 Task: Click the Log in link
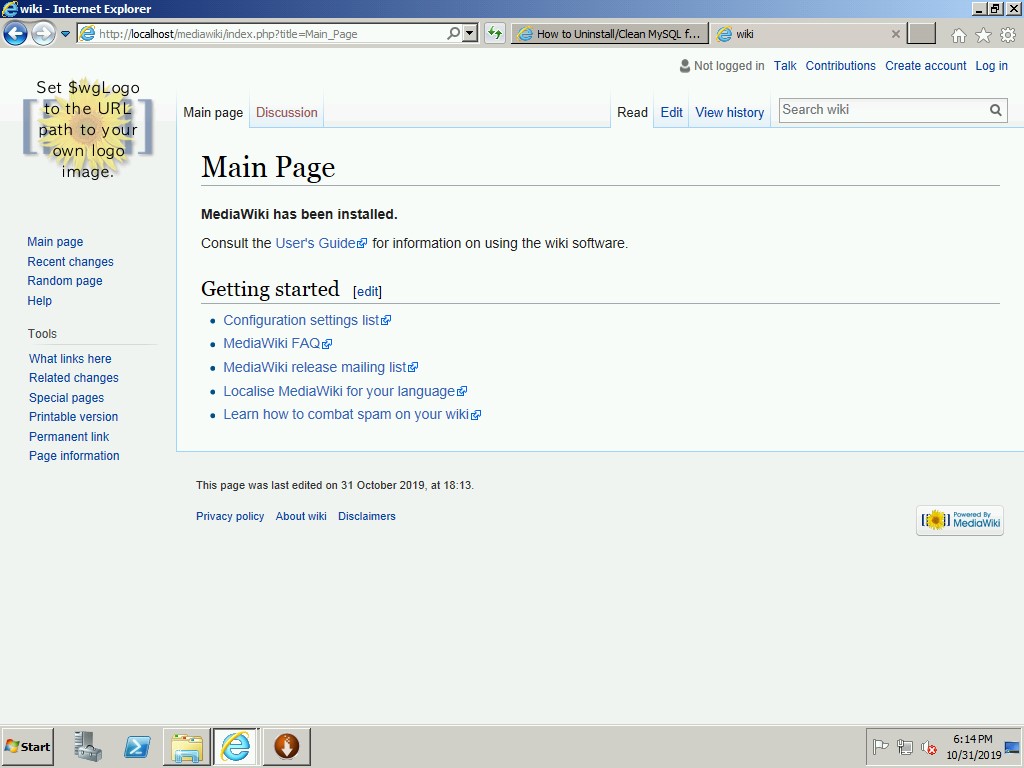991,66
